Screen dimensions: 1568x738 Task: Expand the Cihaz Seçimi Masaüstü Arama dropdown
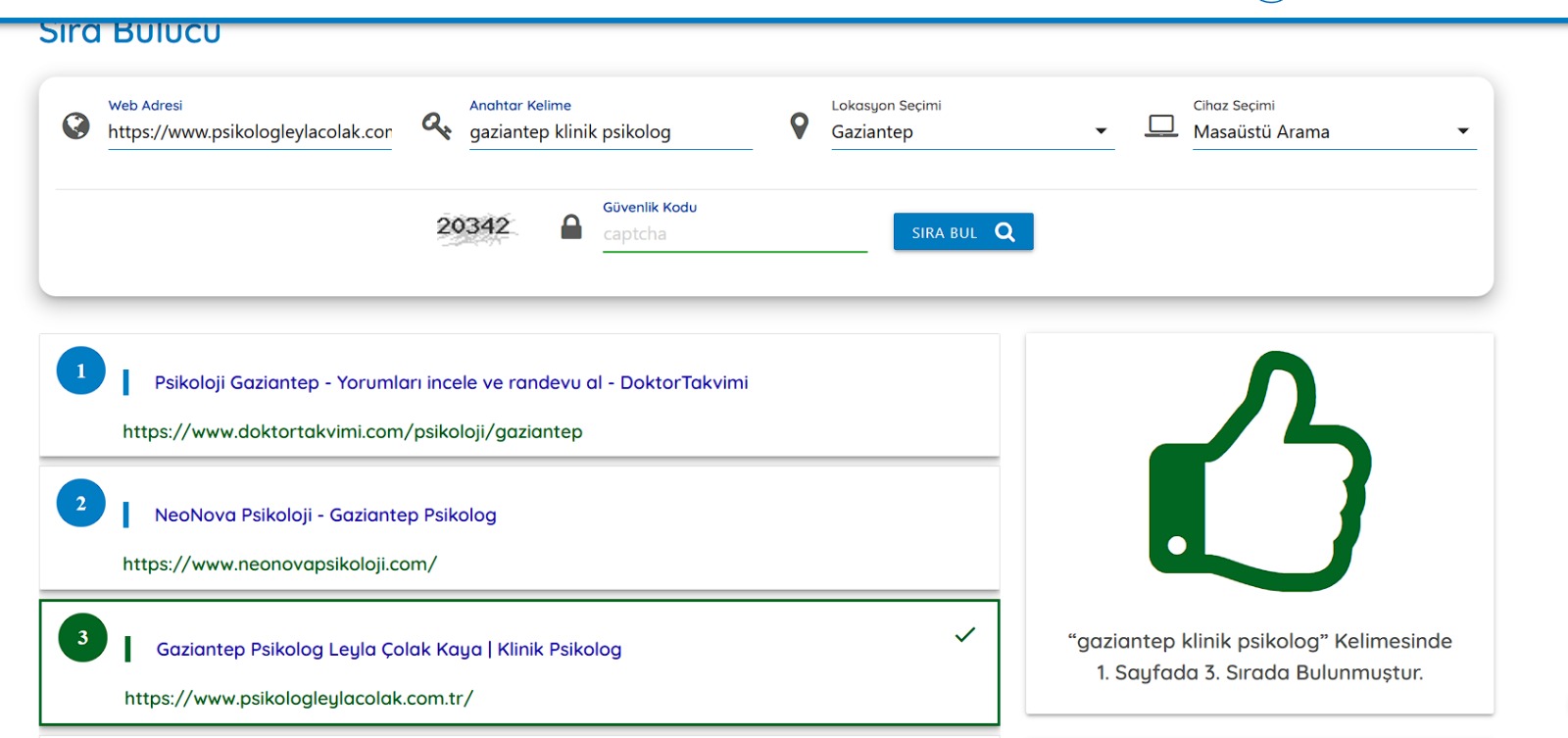[1333, 132]
